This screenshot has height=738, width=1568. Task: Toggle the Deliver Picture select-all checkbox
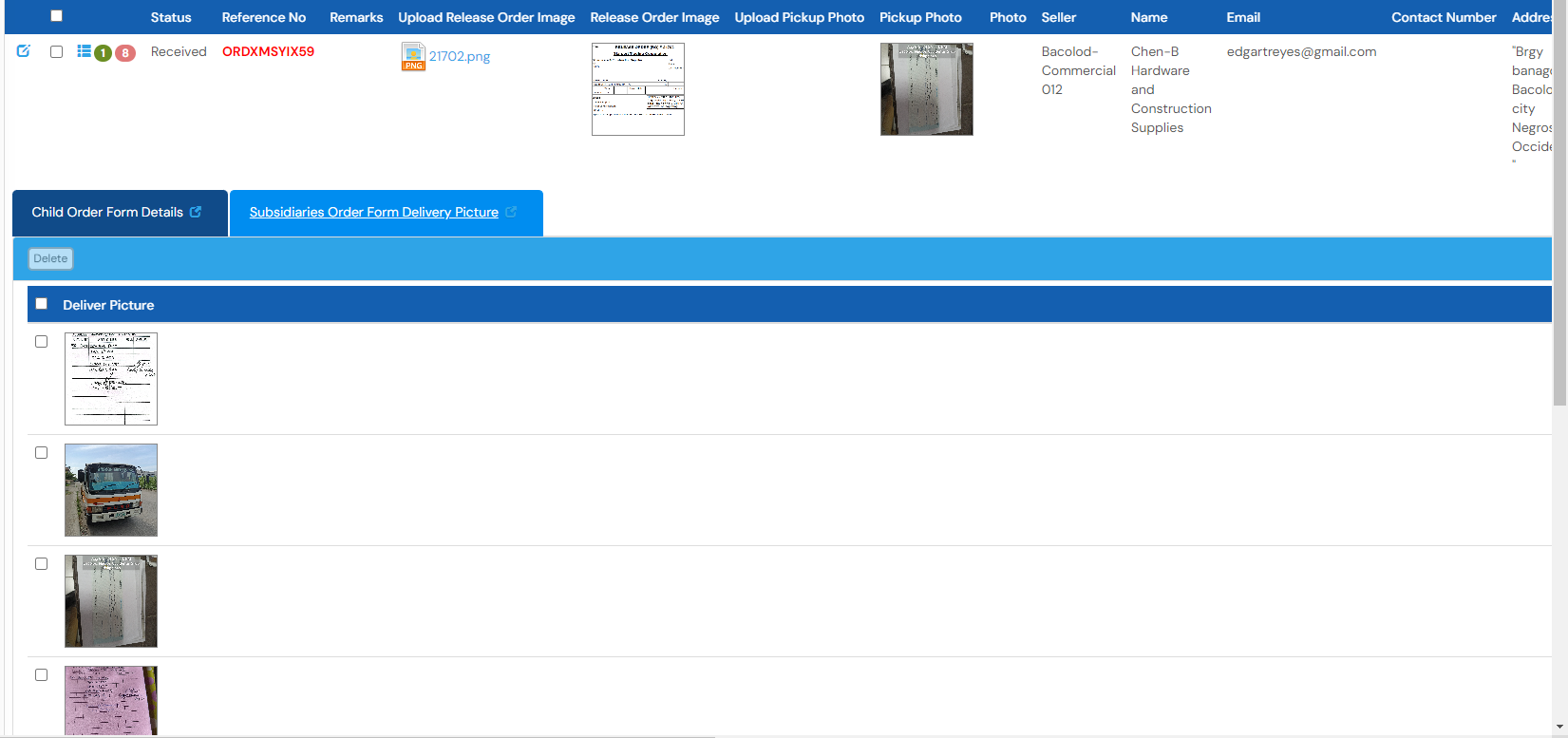[x=41, y=304]
